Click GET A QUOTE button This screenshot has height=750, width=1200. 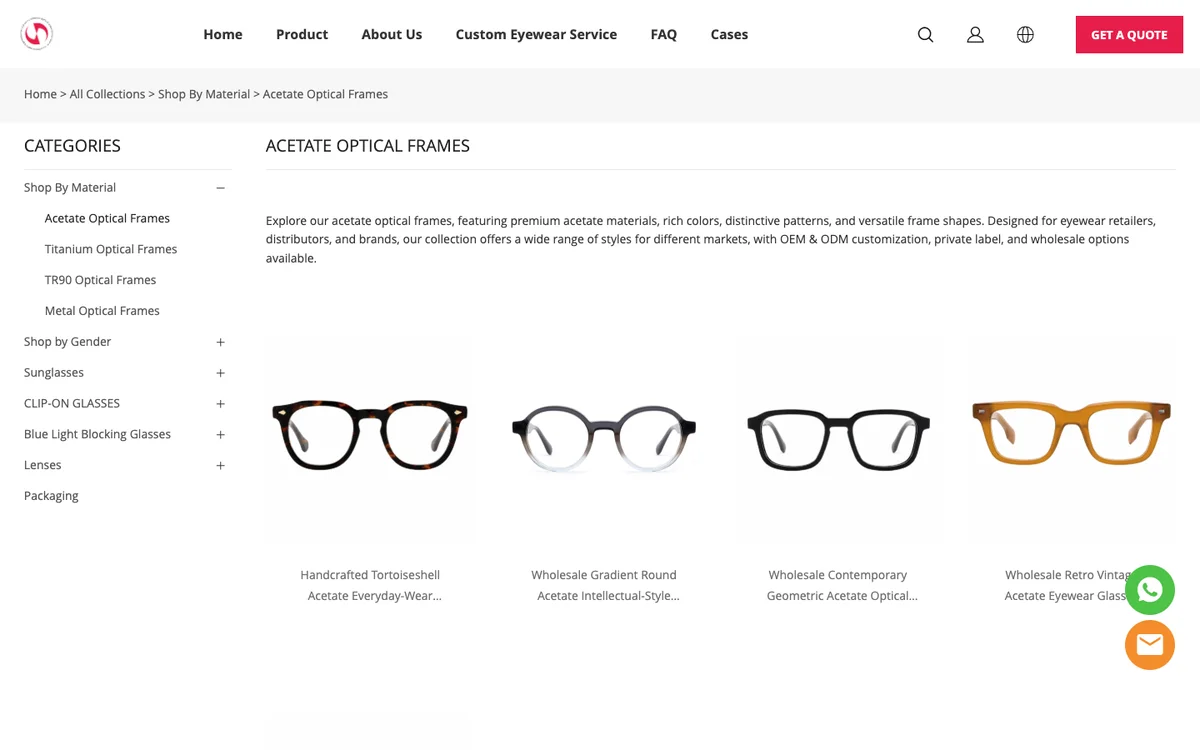tap(1129, 35)
